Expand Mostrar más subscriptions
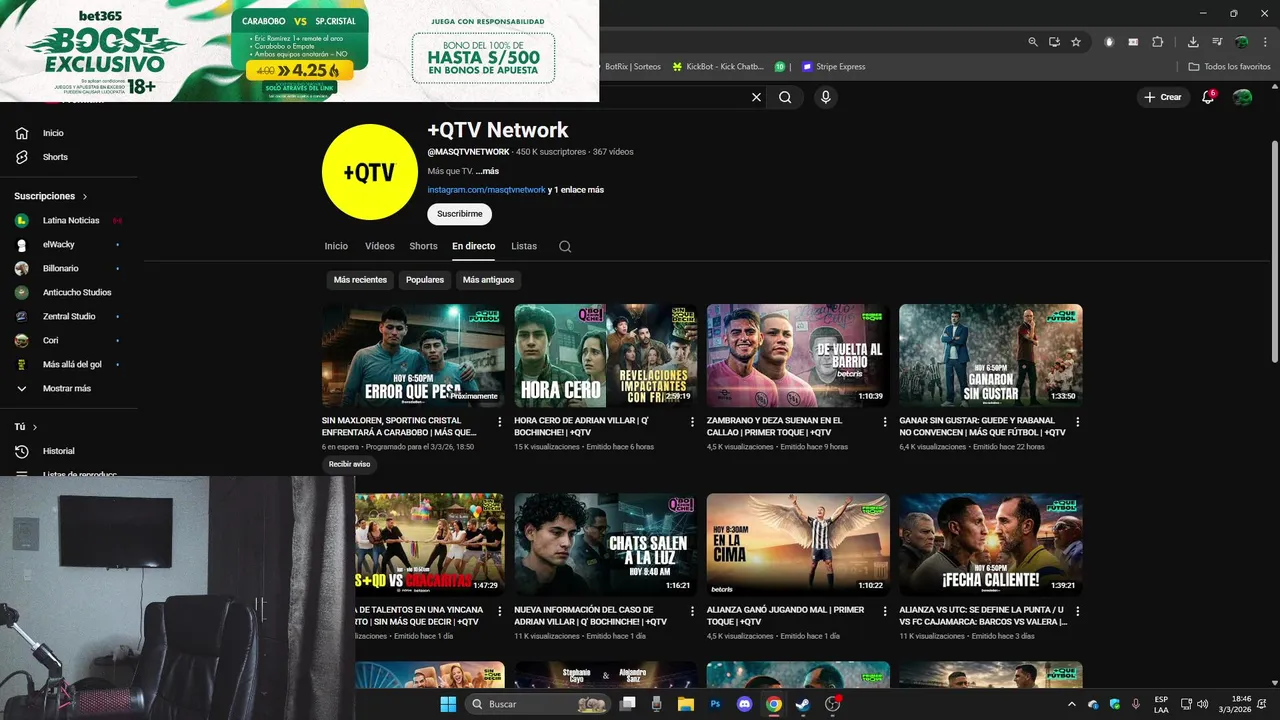 [69, 388]
